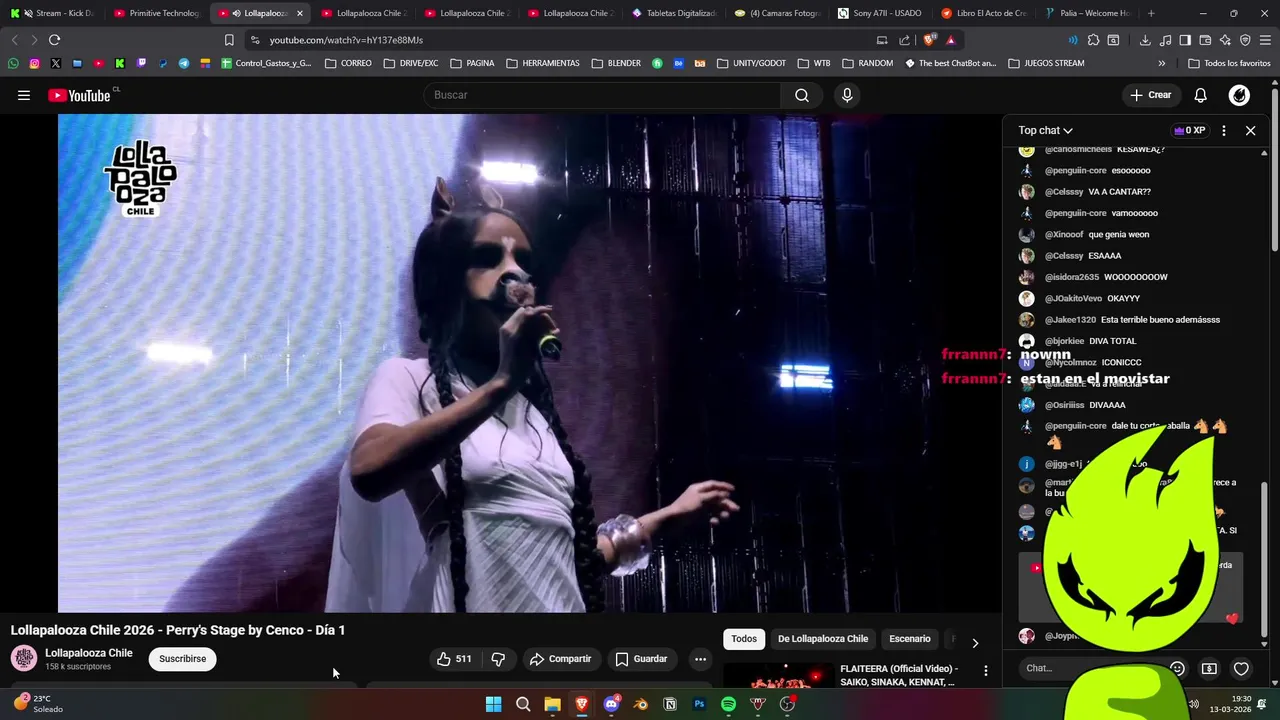The image size is (1280, 720).
Task: Show hidden bookmarks overflow chevron
Action: (1161, 63)
